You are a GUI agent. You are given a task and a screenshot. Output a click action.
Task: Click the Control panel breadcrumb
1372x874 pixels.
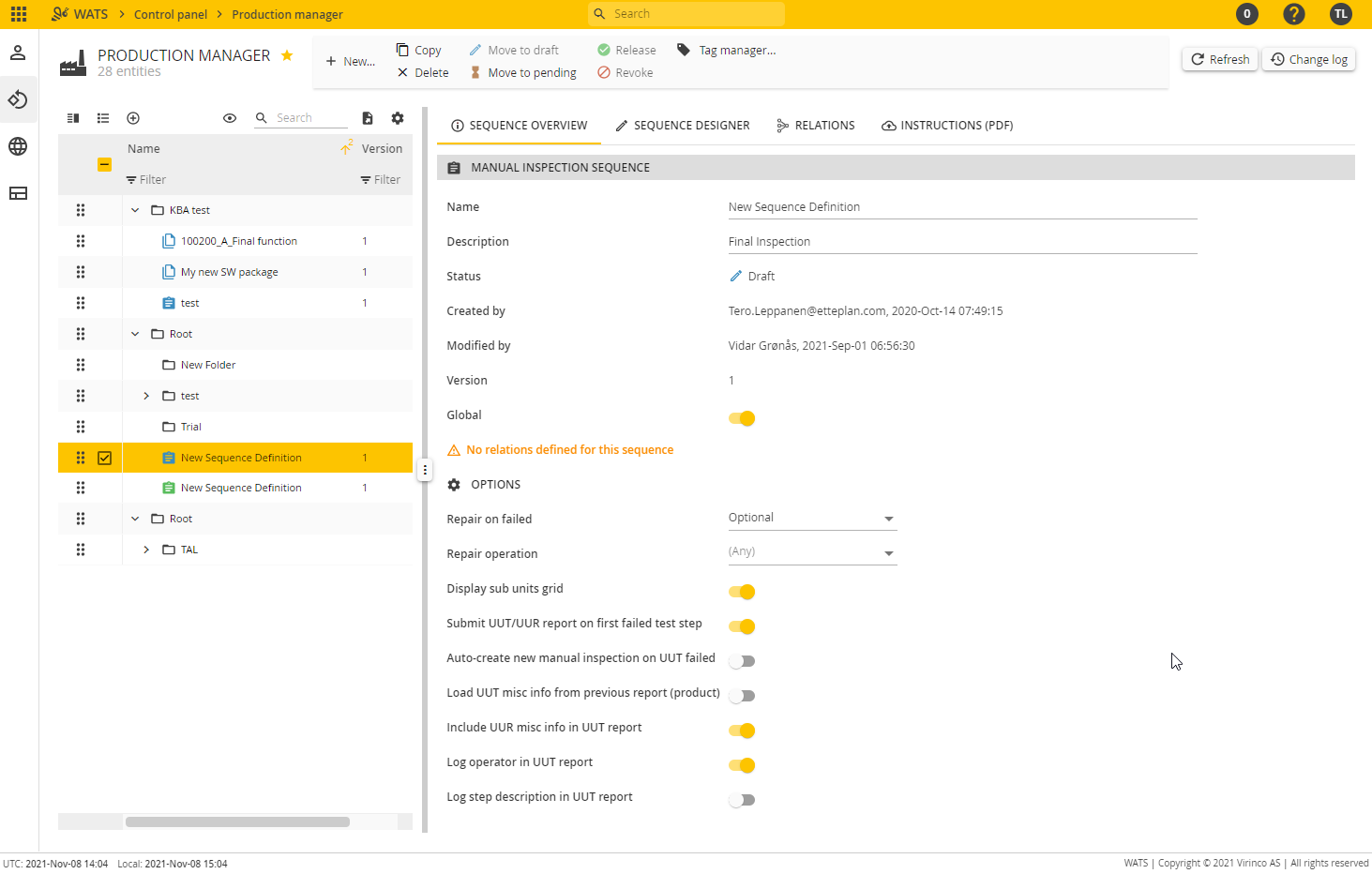coord(171,14)
